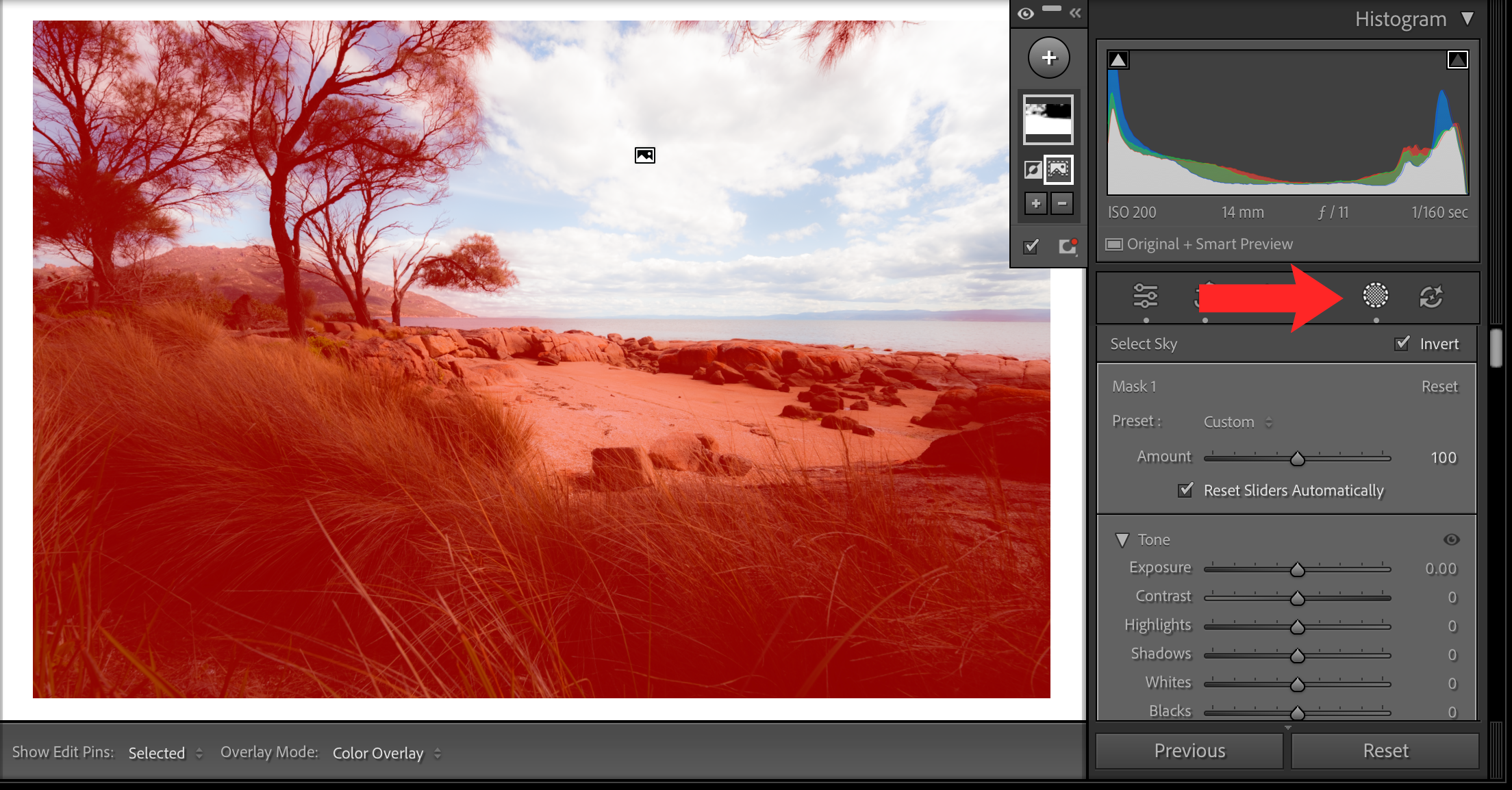The image size is (1512, 790).
Task: Click the Previous button
Action: (1189, 751)
